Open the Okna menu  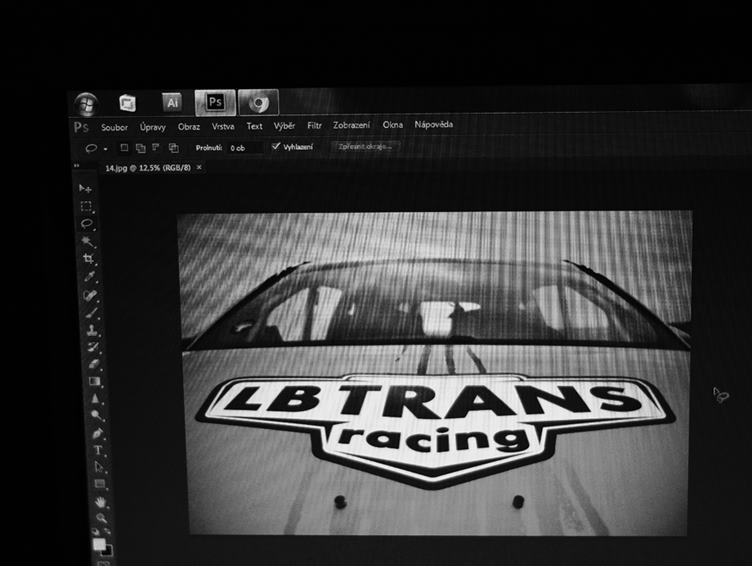[x=392, y=125]
